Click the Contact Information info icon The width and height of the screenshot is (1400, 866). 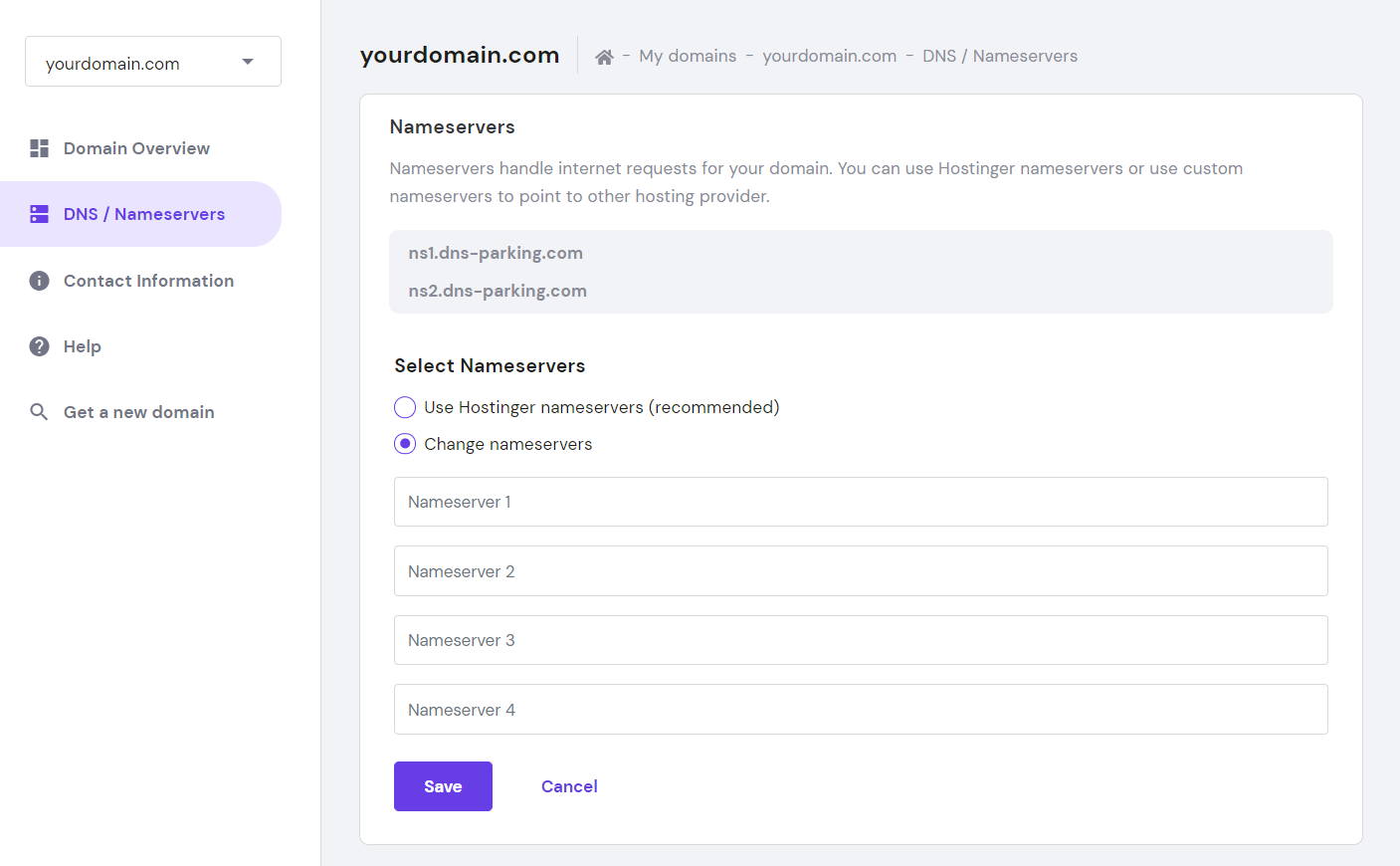pyautogui.click(x=39, y=280)
